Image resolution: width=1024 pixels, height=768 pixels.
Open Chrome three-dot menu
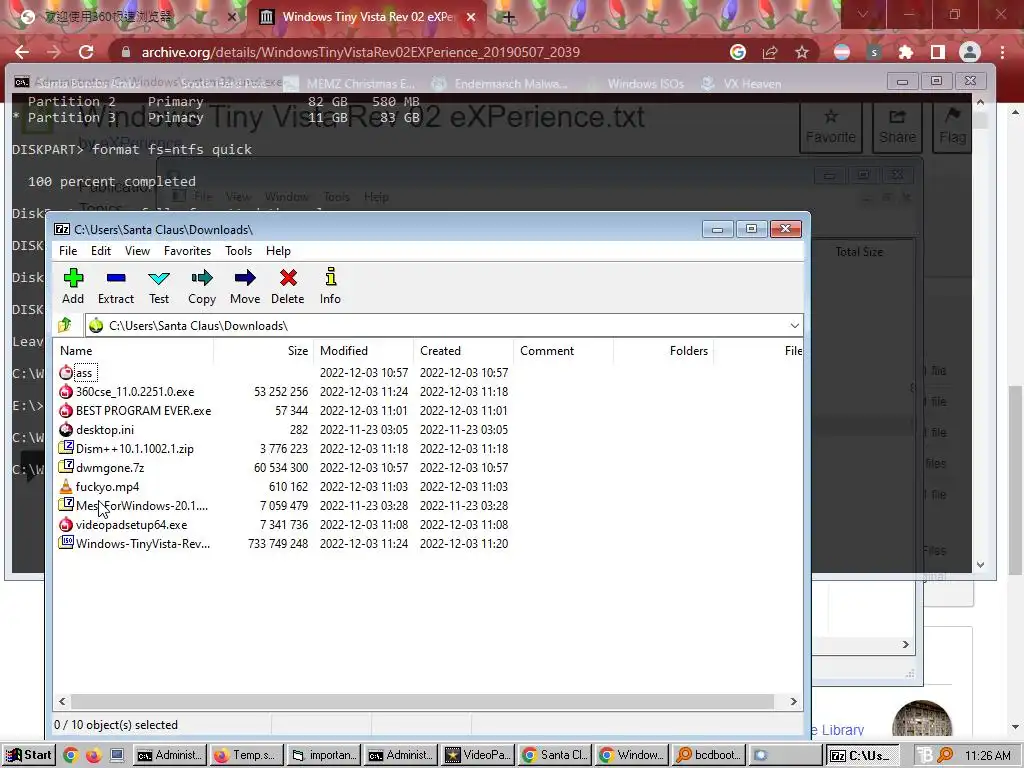pyautogui.click(x=1002, y=52)
